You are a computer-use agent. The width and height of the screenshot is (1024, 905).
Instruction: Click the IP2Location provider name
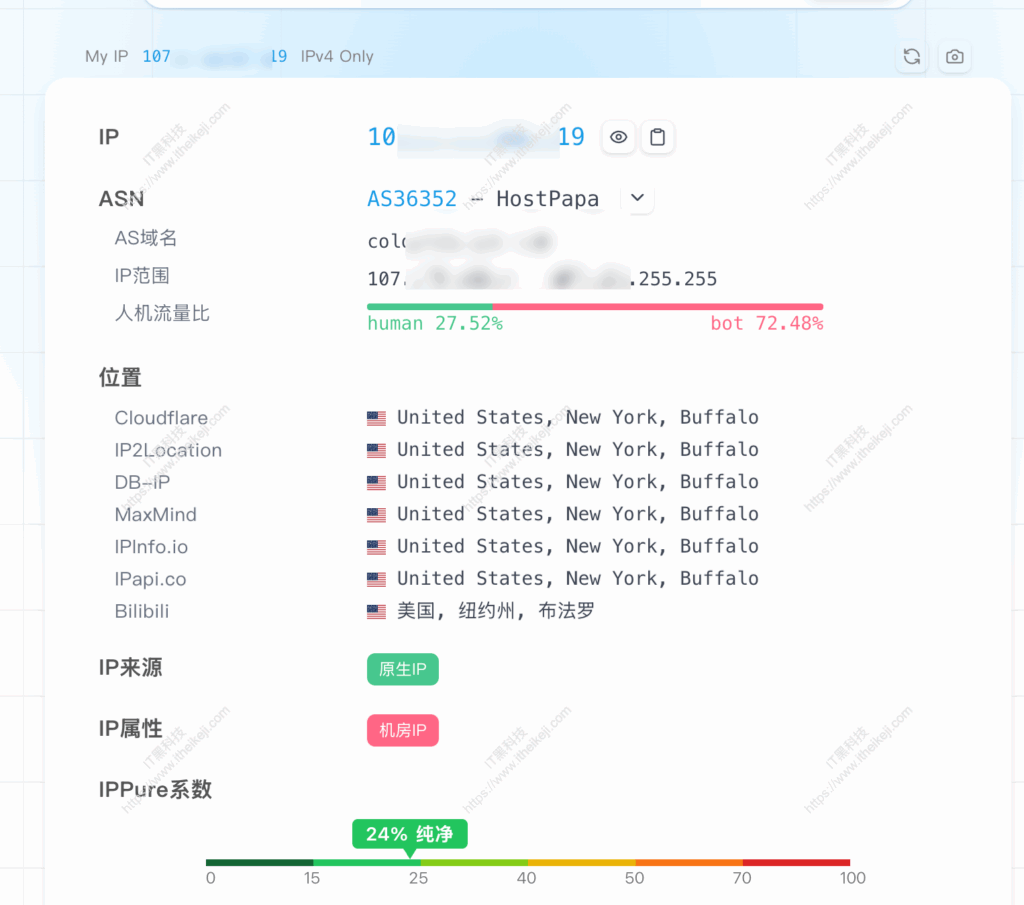168,450
